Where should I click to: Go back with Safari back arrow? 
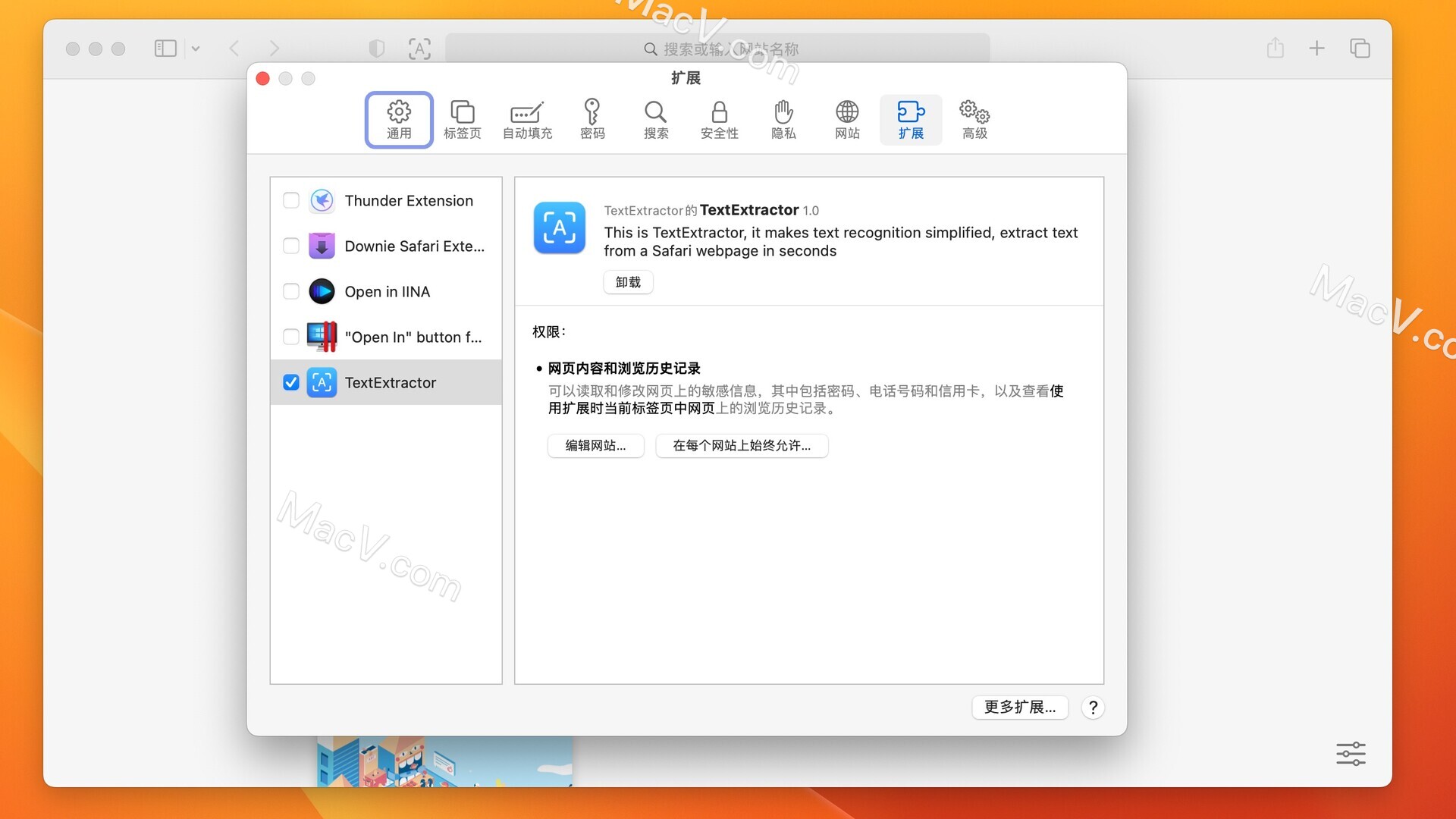tap(234, 49)
